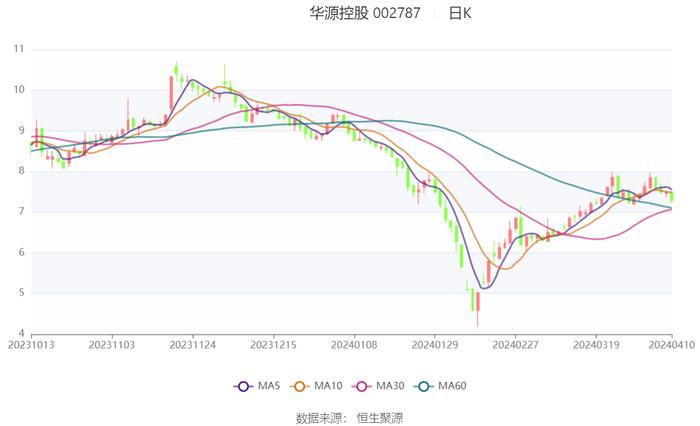
Task: Select the 20240227 date axis label
Action: tap(515, 345)
